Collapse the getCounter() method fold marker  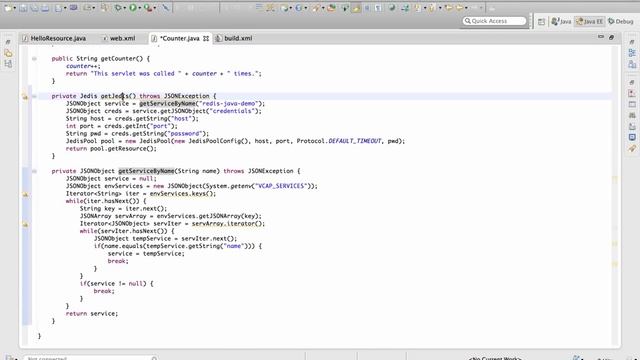coord(35,59)
